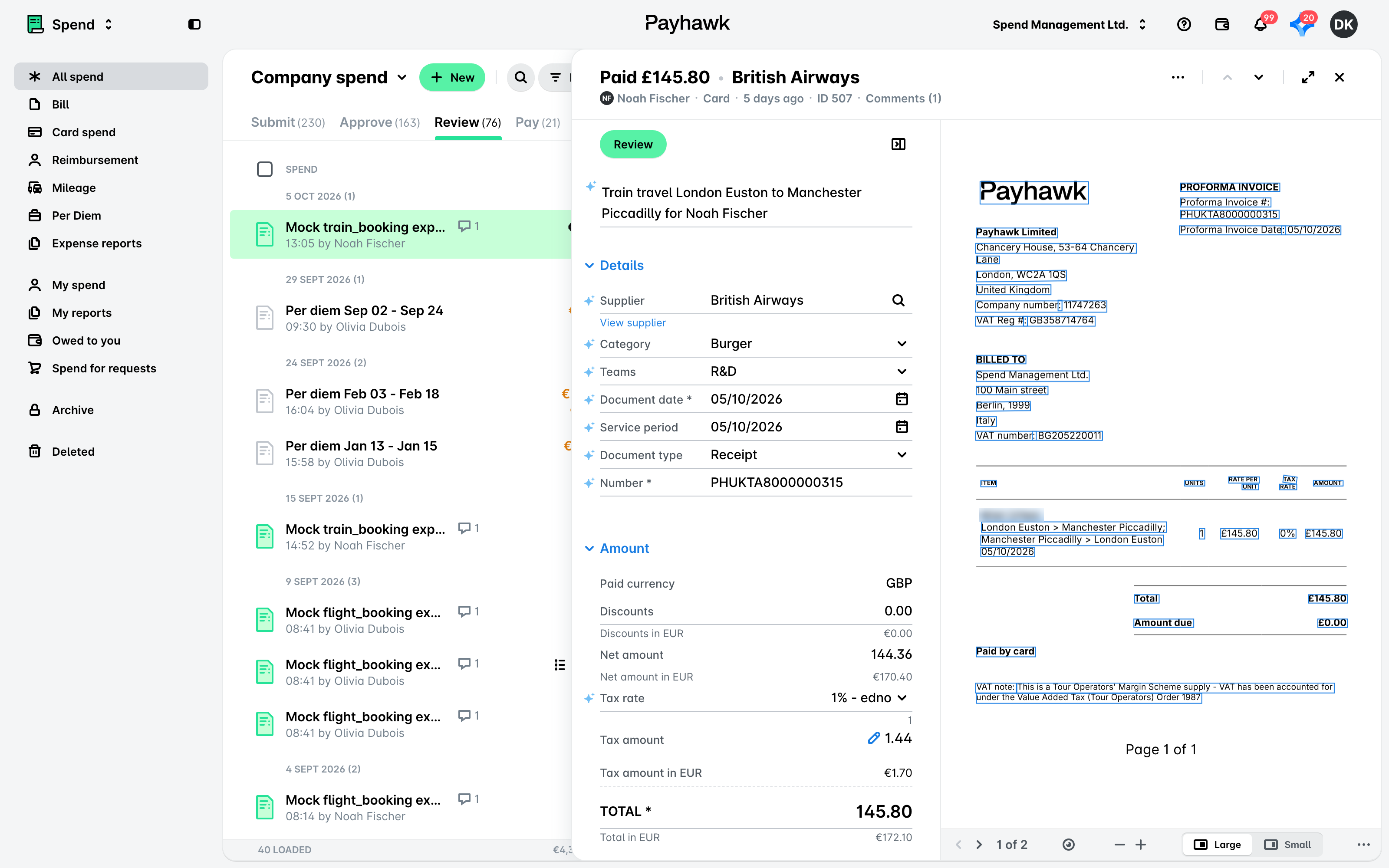Open the more options ellipsis for expense
Image resolution: width=1389 pixels, height=868 pixels.
click(x=1178, y=78)
